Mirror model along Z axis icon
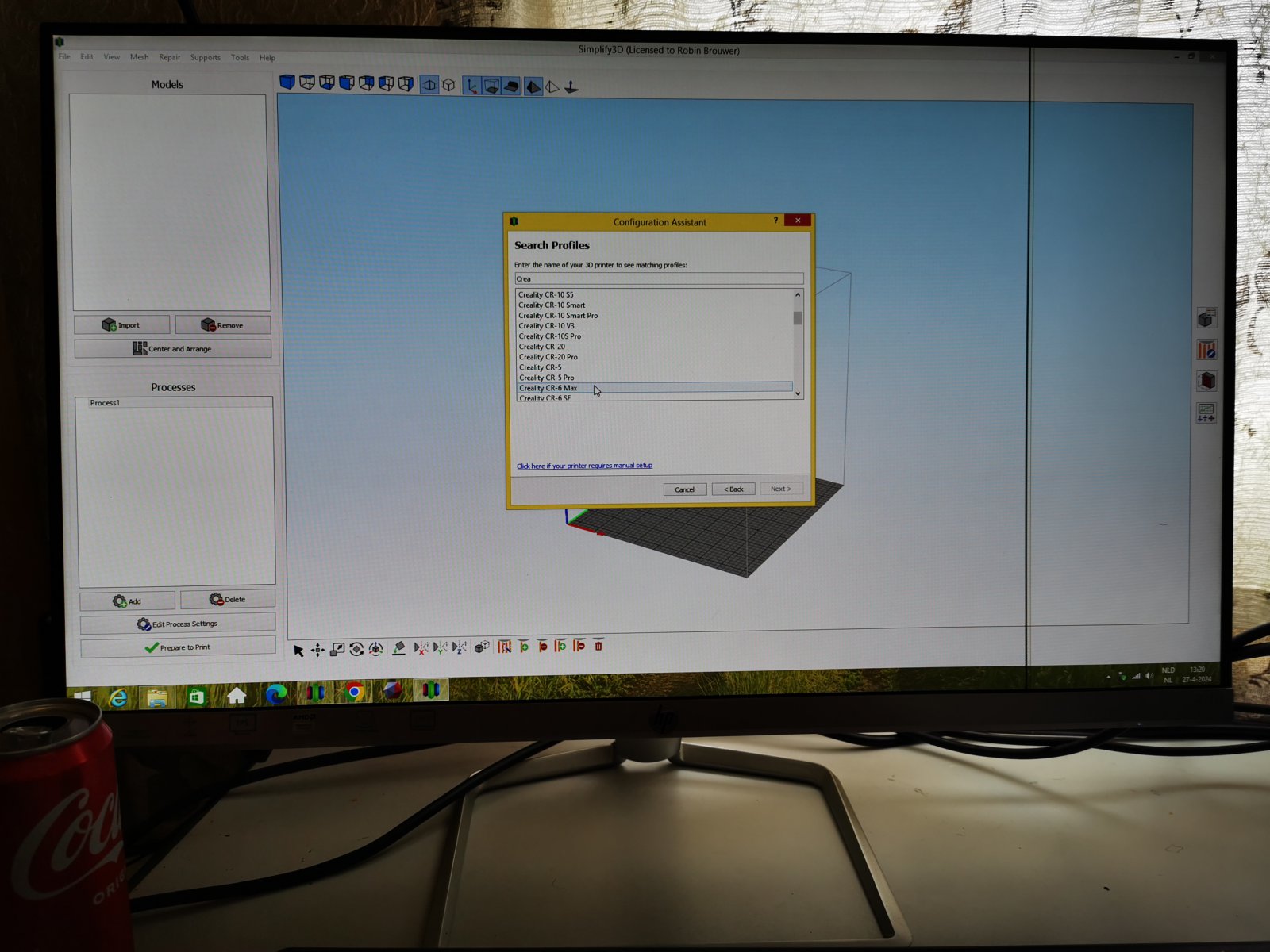Screen dimensions: 1270x952 (460, 647)
